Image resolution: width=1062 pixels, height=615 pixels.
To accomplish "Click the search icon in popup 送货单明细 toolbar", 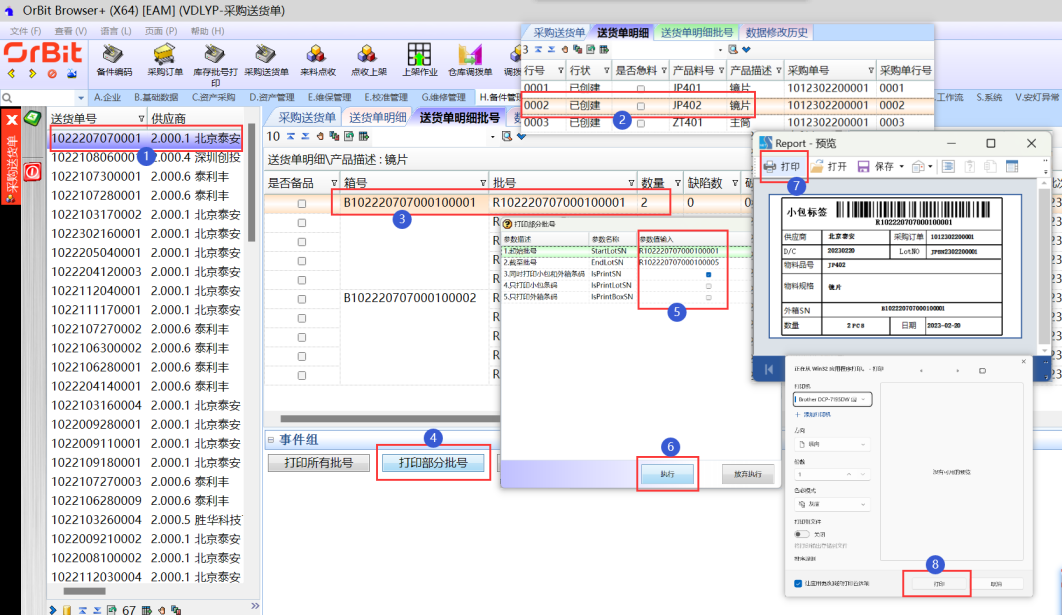I will (x=733, y=49).
